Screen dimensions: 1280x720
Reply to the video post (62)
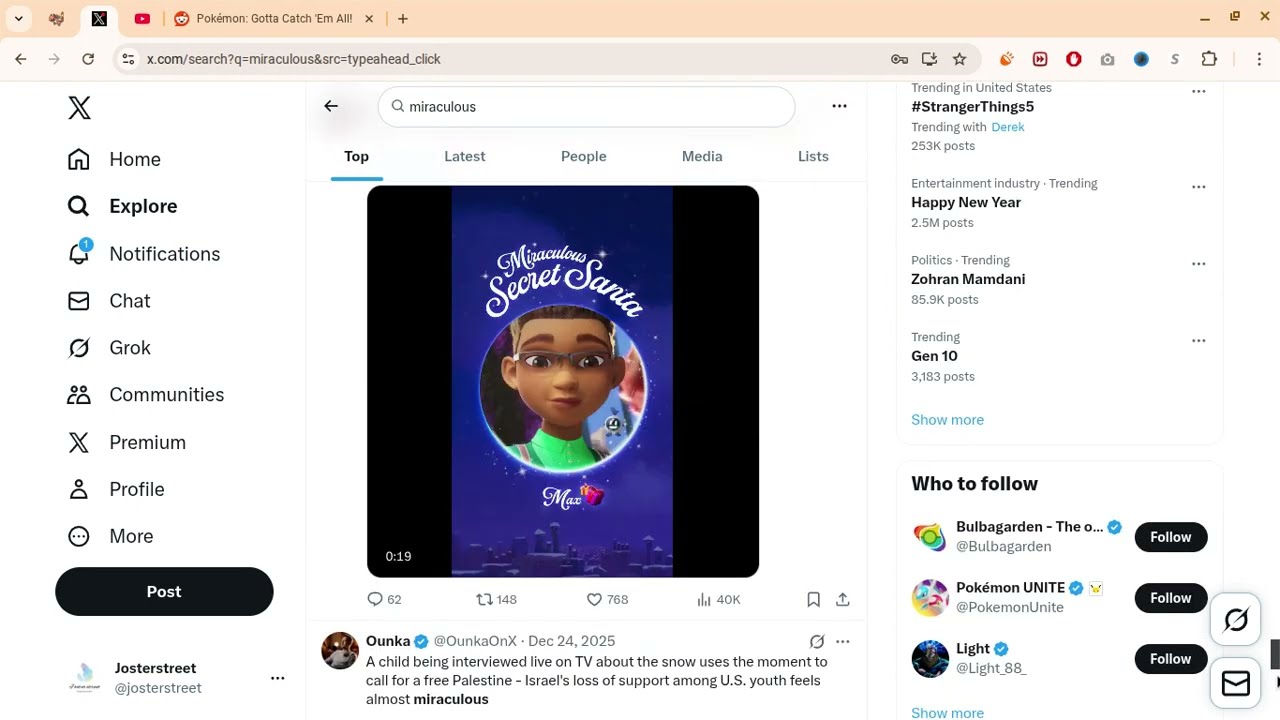click(x=384, y=599)
